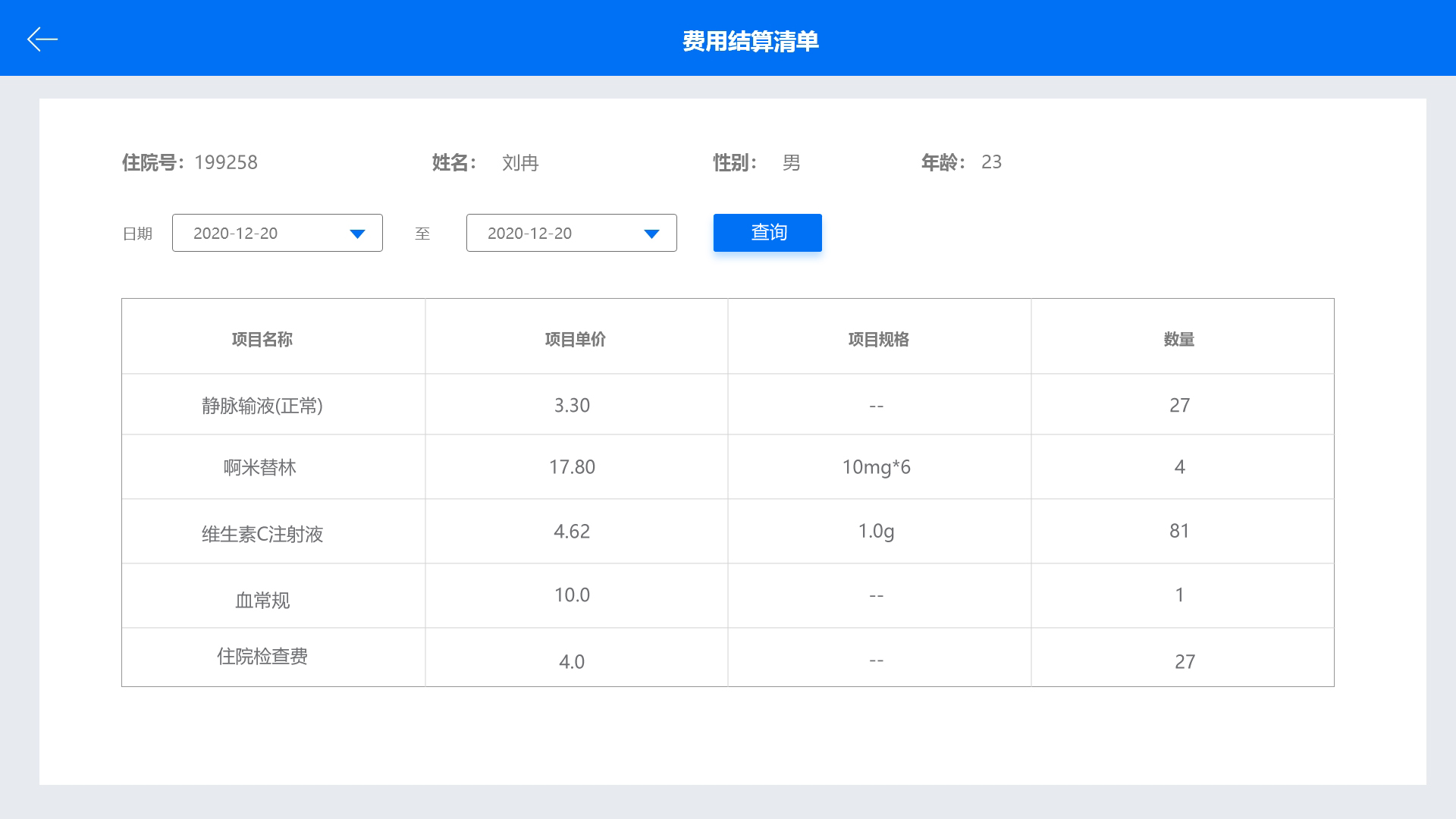Click quantity 27 in 静脉输液 row
Image resolution: width=1456 pixels, height=819 pixels.
click(x=1179, y=406)
